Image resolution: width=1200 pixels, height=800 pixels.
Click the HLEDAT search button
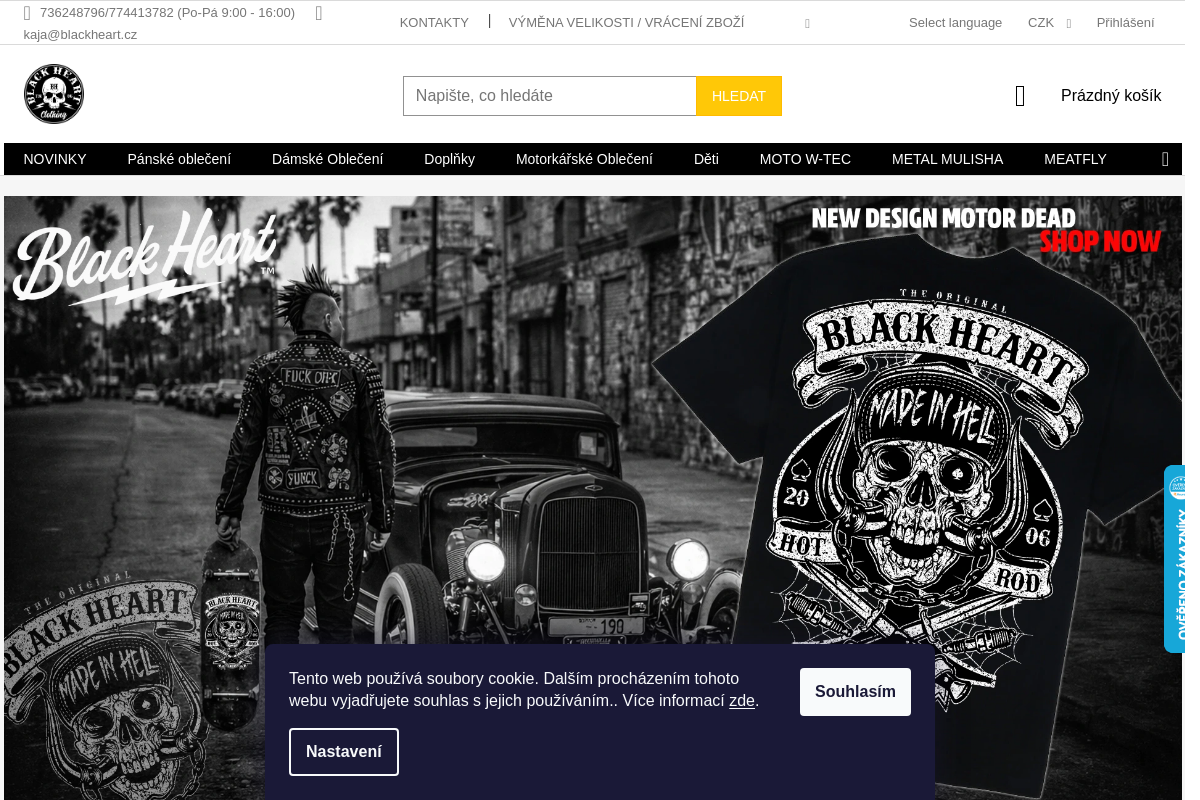tap(739, 96)
